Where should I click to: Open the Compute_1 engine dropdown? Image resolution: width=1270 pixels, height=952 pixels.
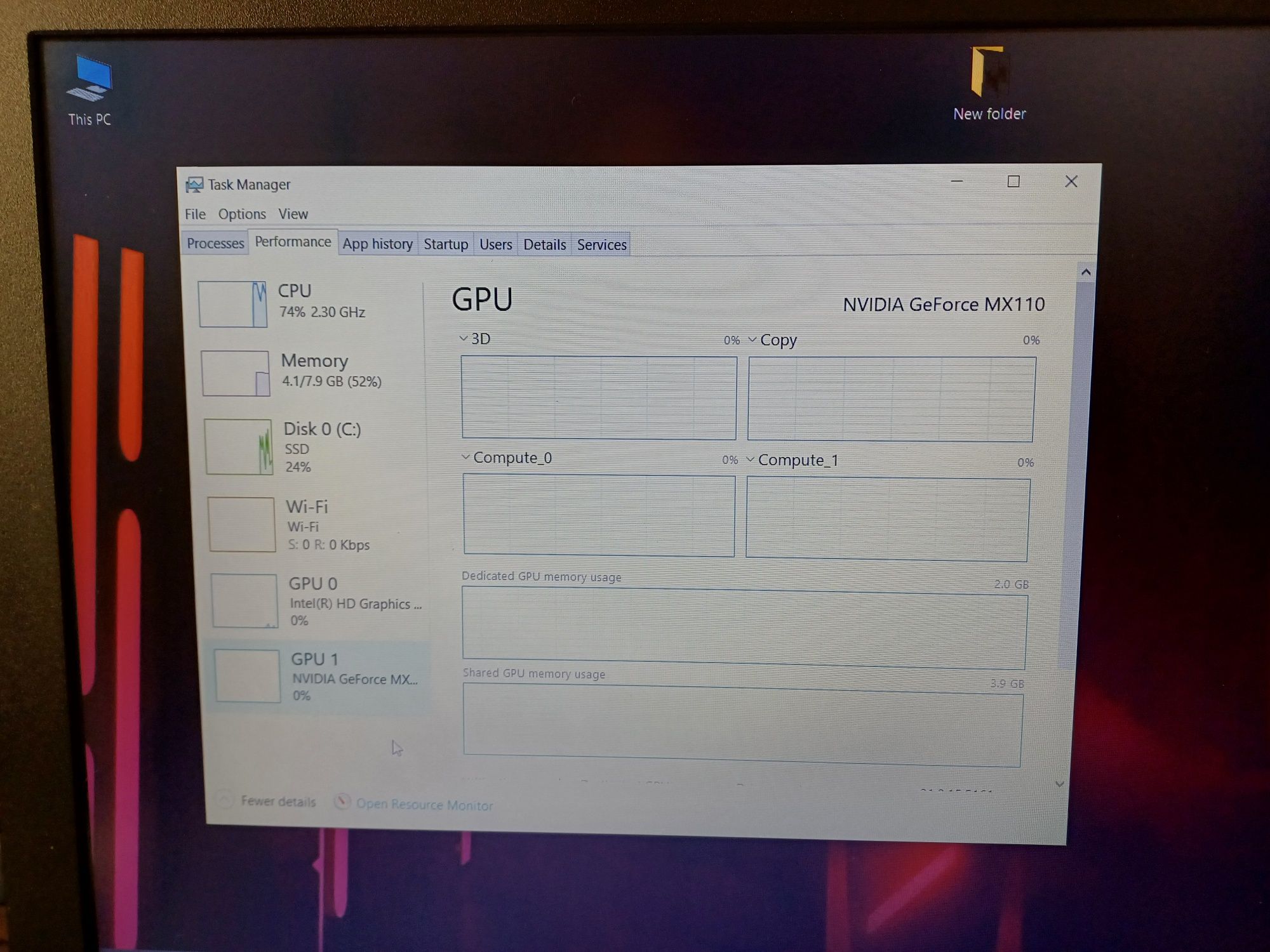[750, 459]
